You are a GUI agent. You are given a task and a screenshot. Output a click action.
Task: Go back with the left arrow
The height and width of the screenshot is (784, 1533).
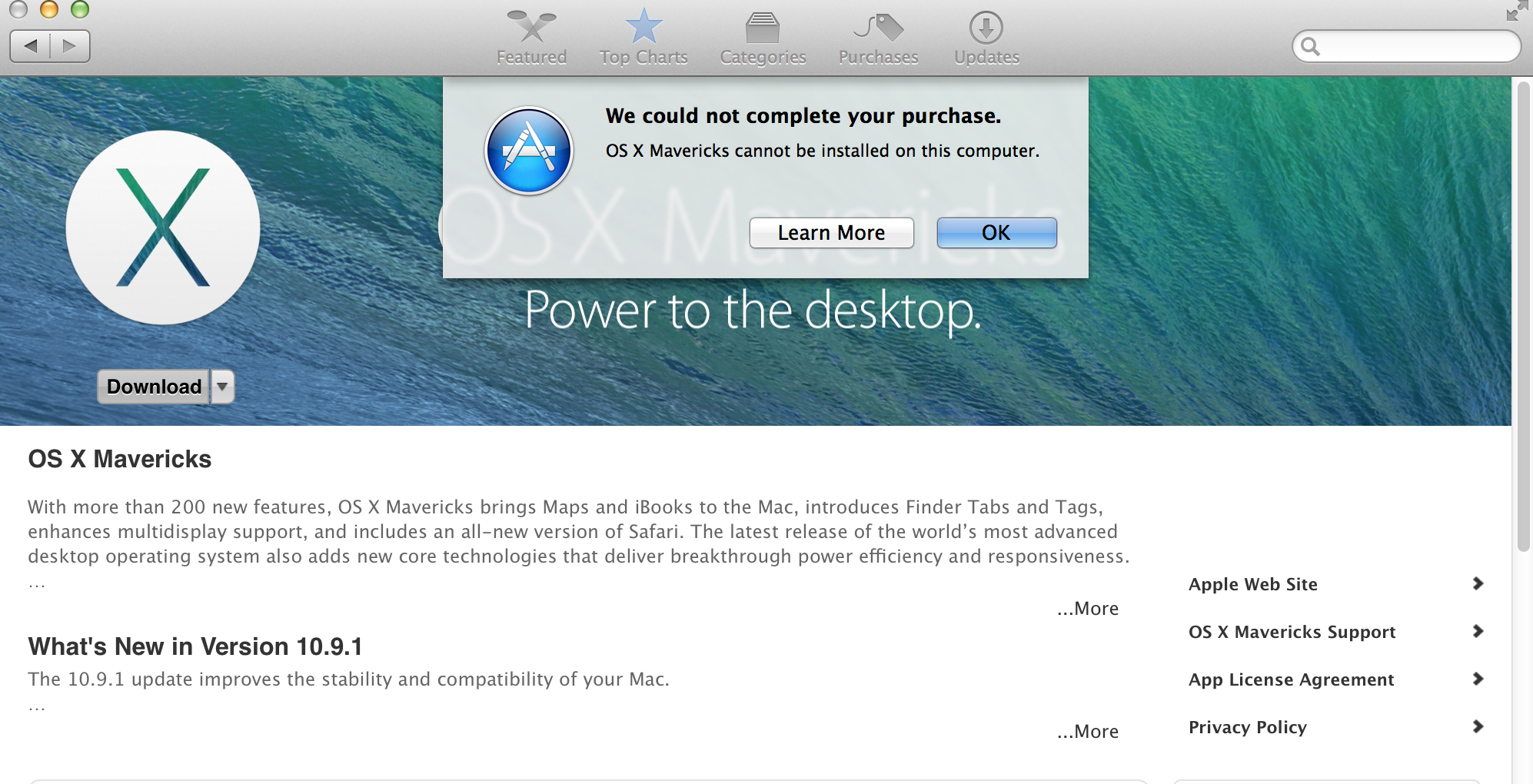coord(30,46)
